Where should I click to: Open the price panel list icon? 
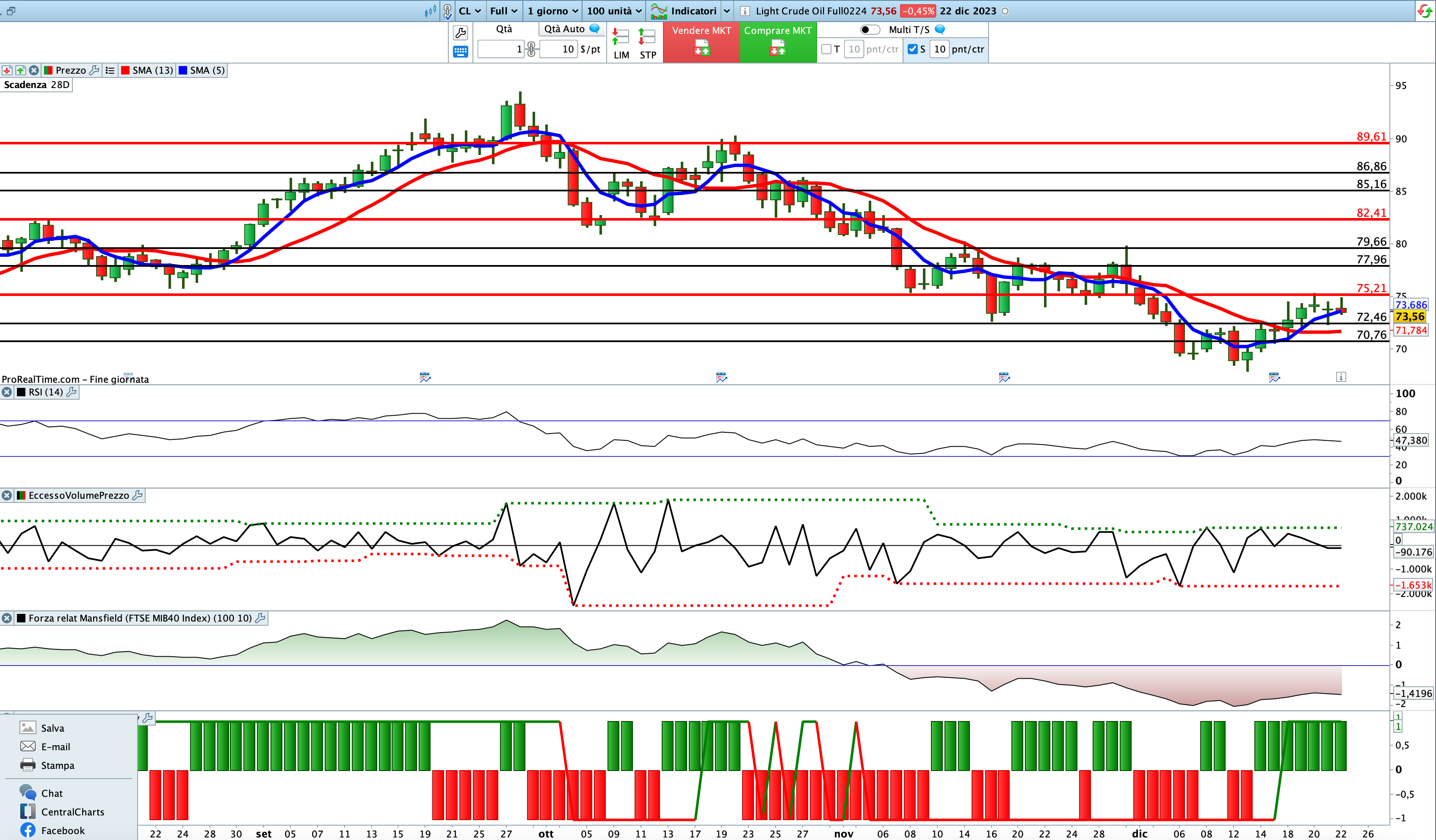[x=110, y=70]
